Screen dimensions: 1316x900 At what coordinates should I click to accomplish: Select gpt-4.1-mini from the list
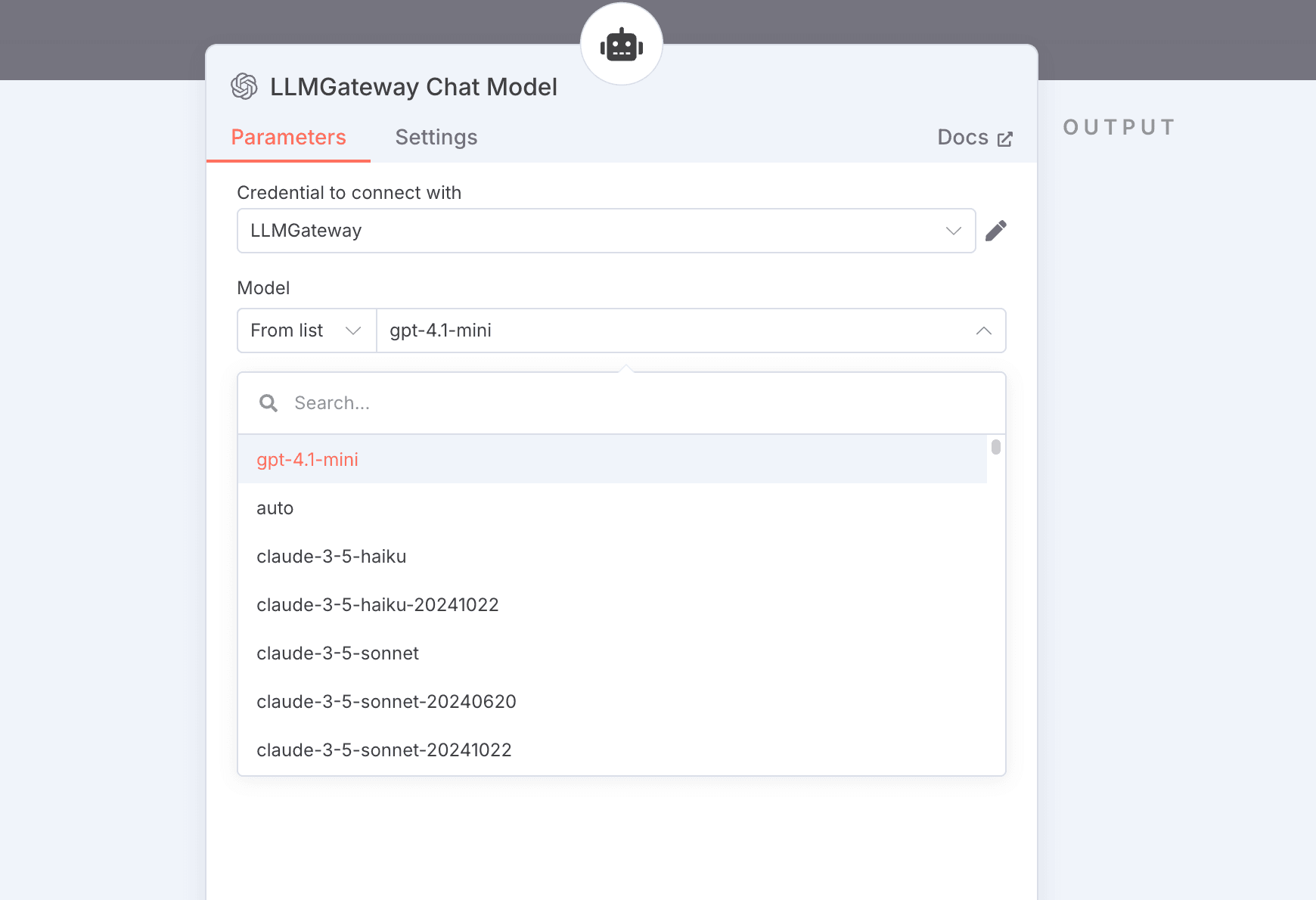click(x=307, y=460)
